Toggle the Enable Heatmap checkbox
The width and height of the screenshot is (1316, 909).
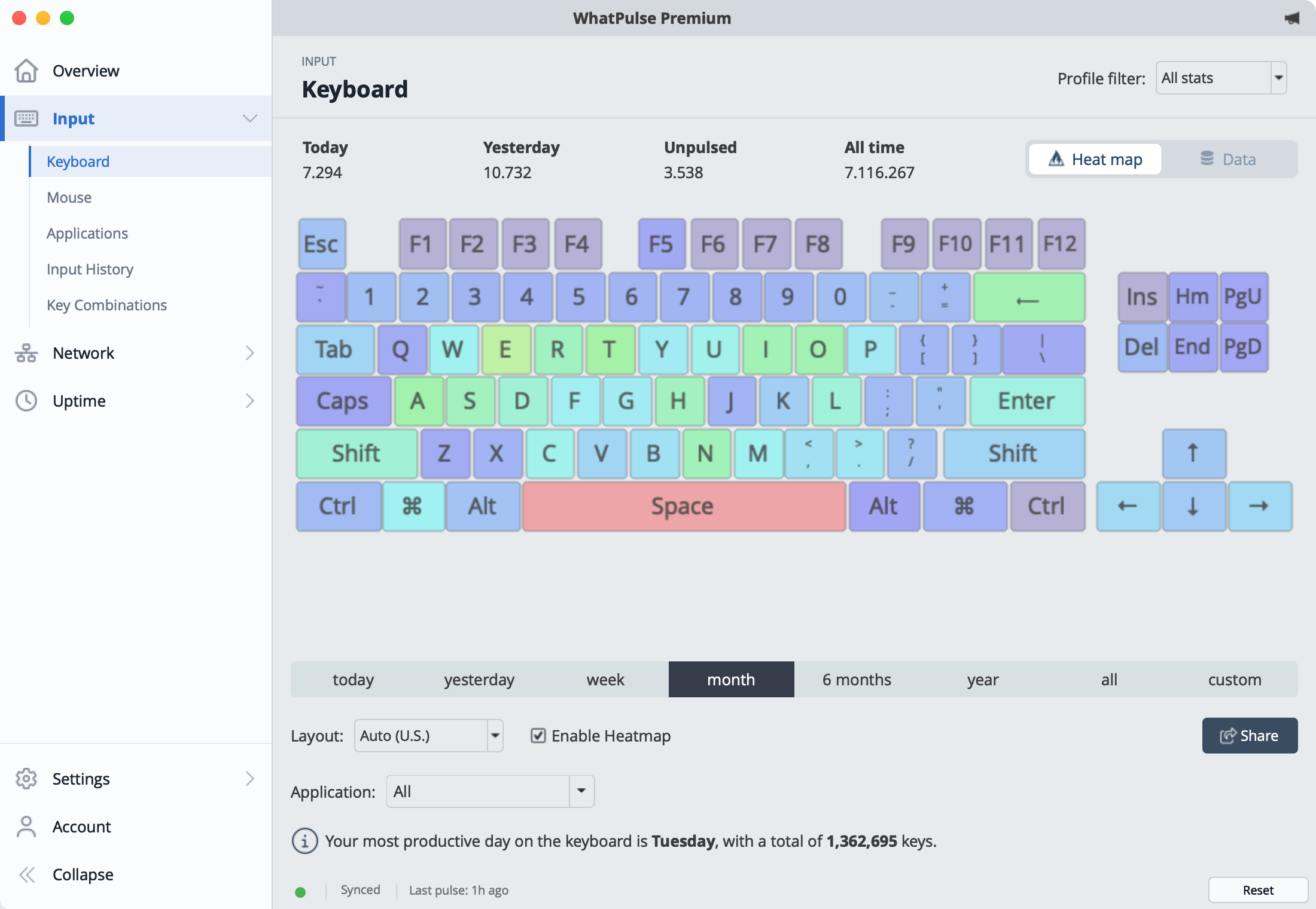[538, 736]
